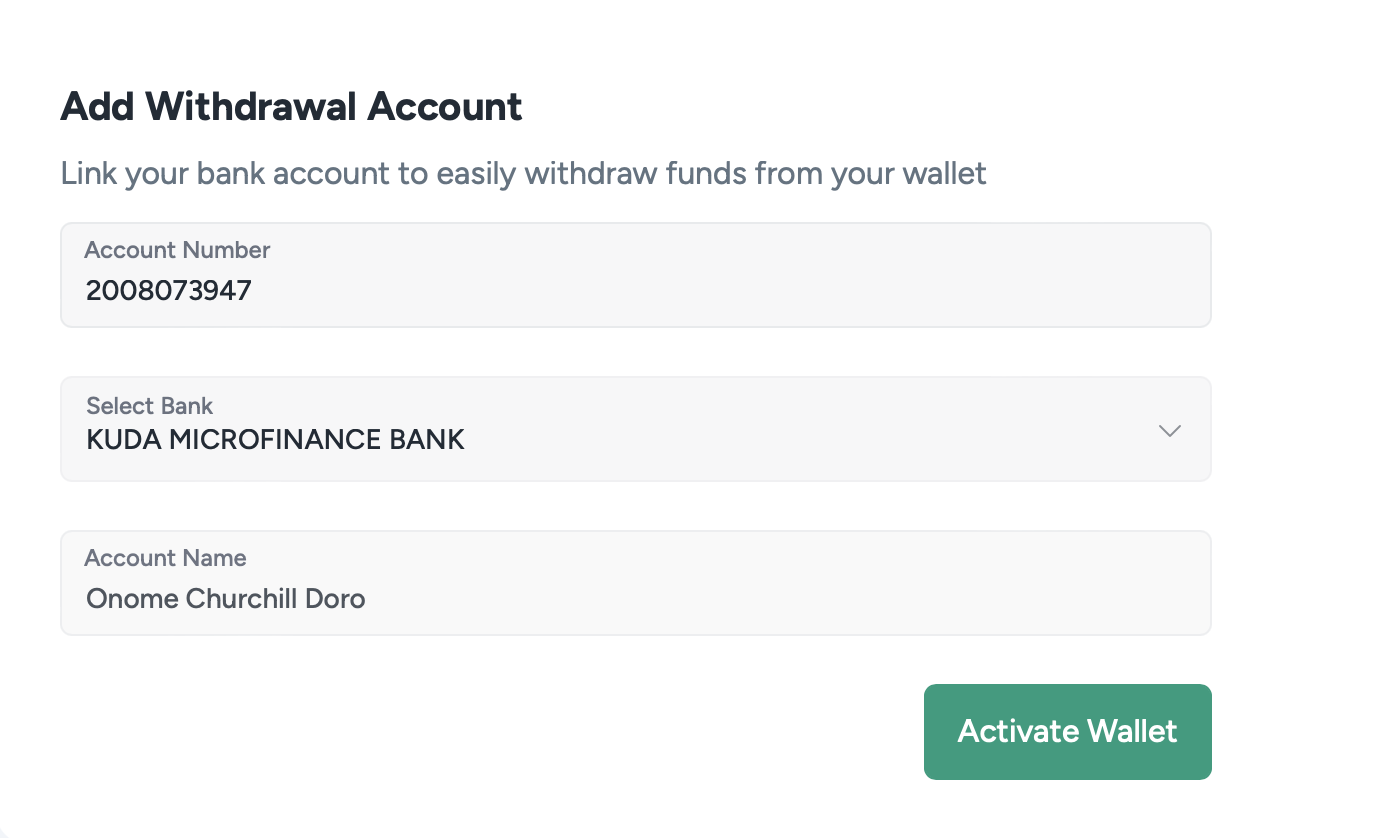Click the link your bank account subtitle
The width and height of the screenshot is (1386, 838).
pos(523,174)
